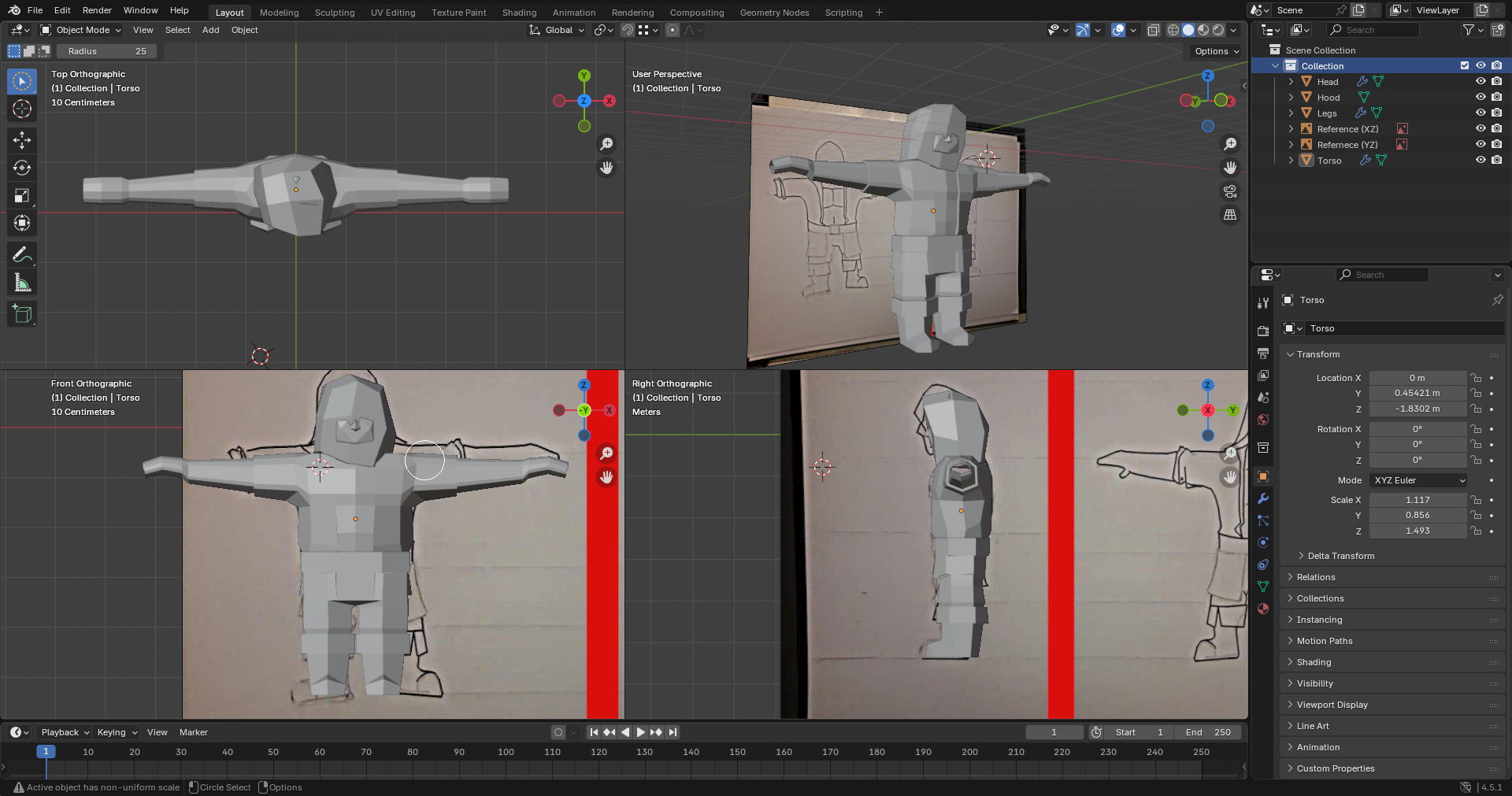Expand the Relations panel
This screenshot has height=796, width=1512.
point(1315,577)
